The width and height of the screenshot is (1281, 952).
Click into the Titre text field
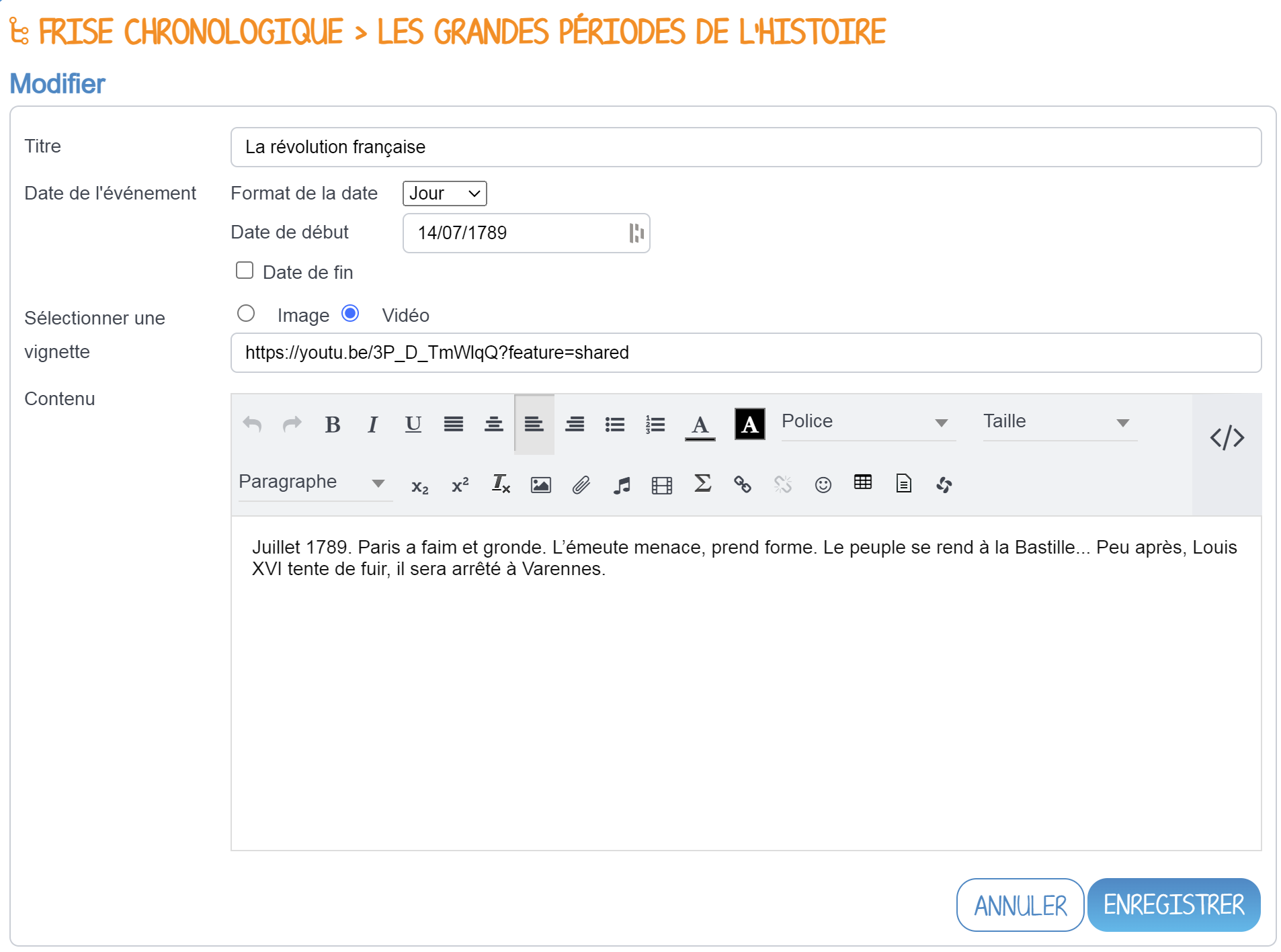pyautogui.click(x=745, y=147)
